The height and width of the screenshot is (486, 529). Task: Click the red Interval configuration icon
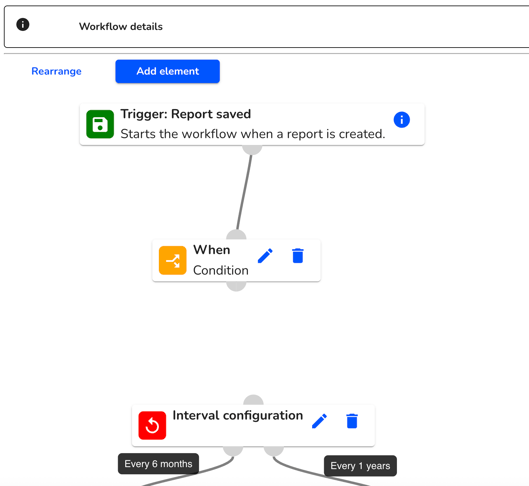tap(152, 425)
